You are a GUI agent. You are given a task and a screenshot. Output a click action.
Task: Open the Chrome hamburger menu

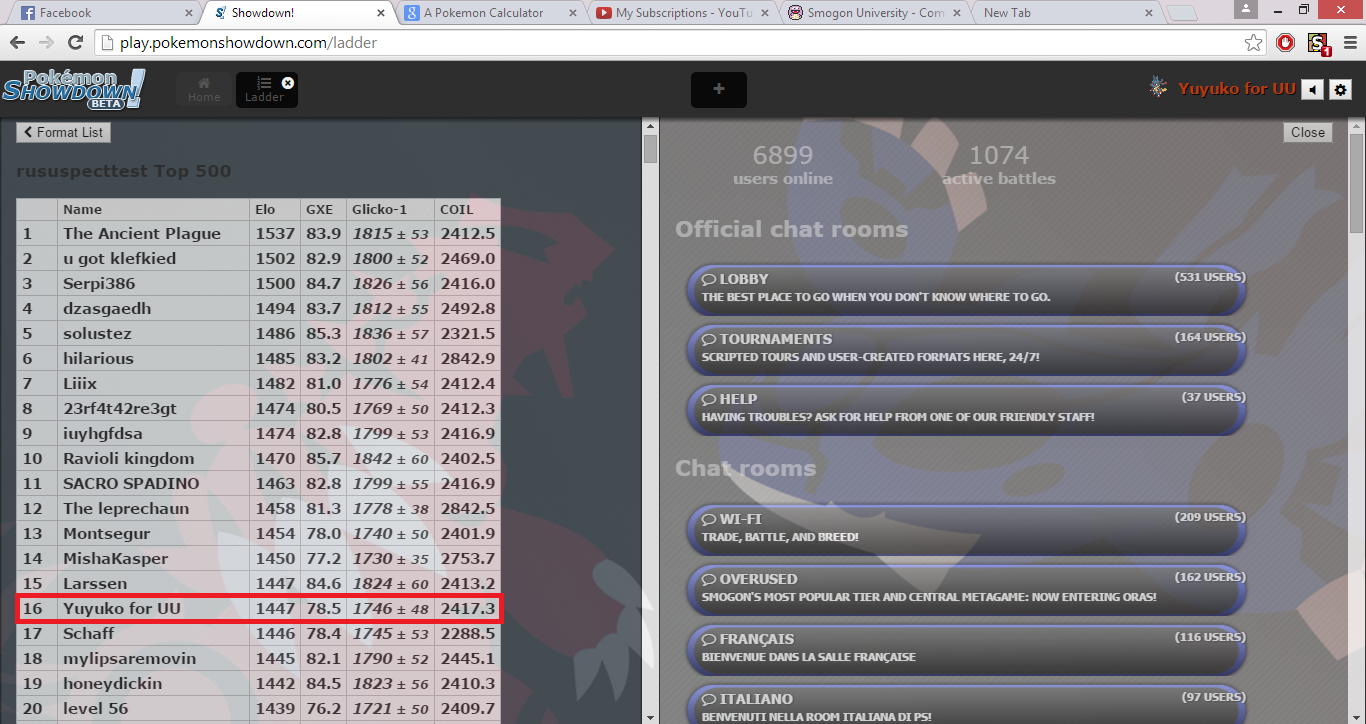(1349, 43)
